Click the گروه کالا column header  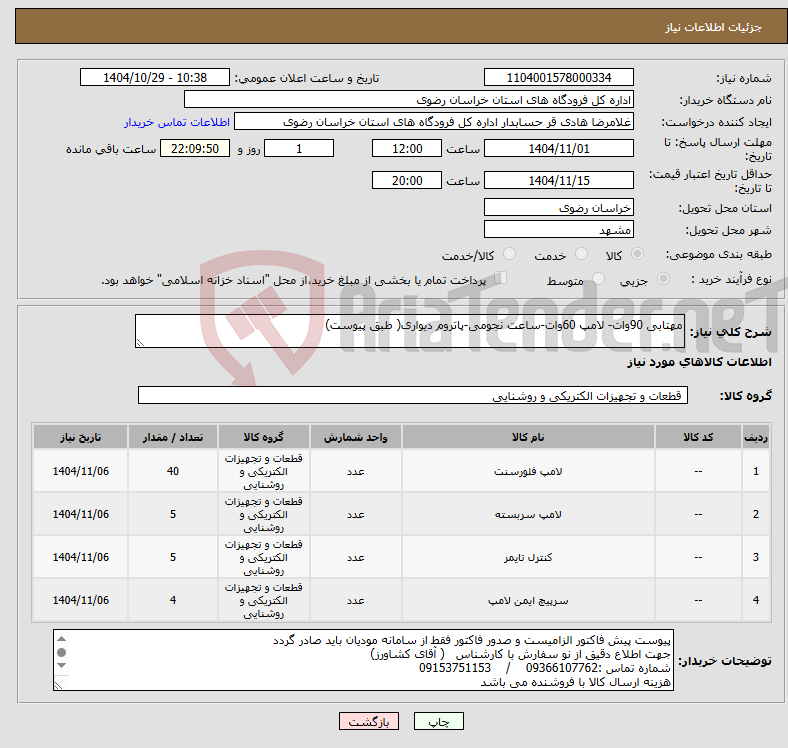(264, 437)
